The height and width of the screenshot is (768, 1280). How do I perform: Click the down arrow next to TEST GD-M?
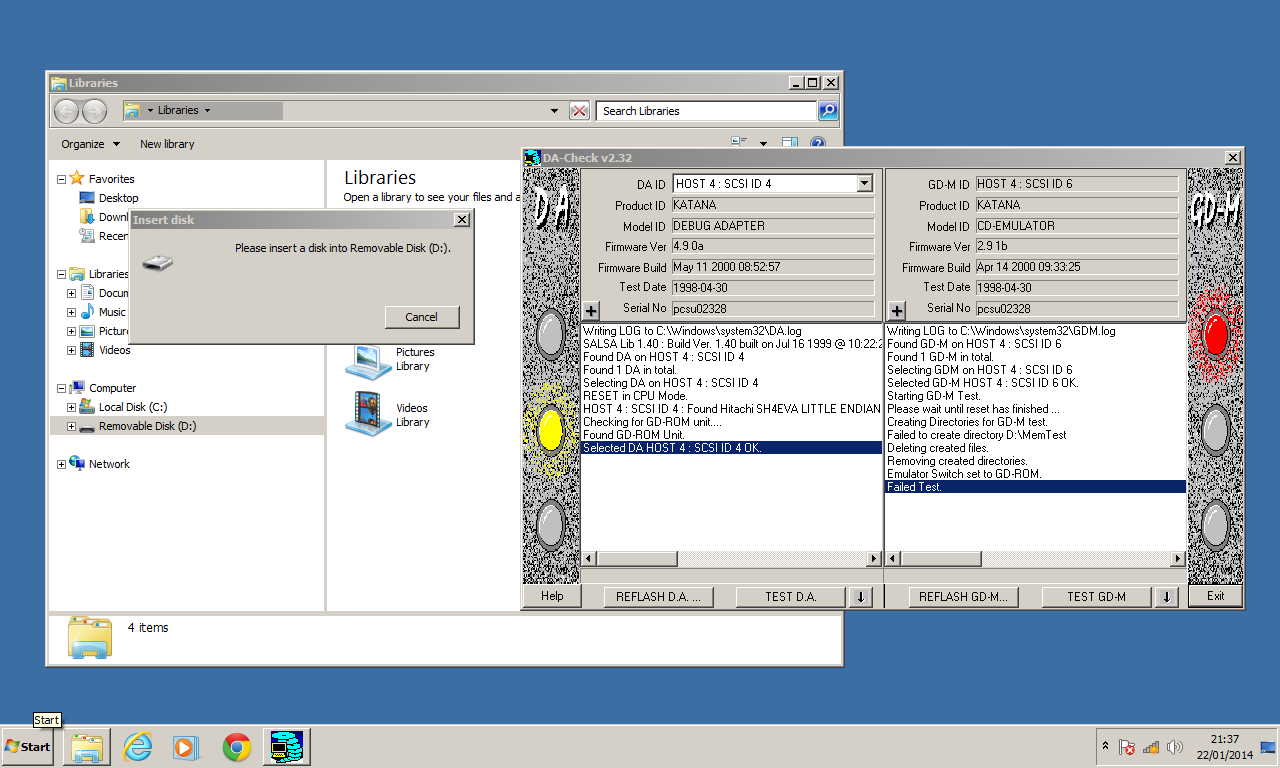click(x=1165, y=597)
